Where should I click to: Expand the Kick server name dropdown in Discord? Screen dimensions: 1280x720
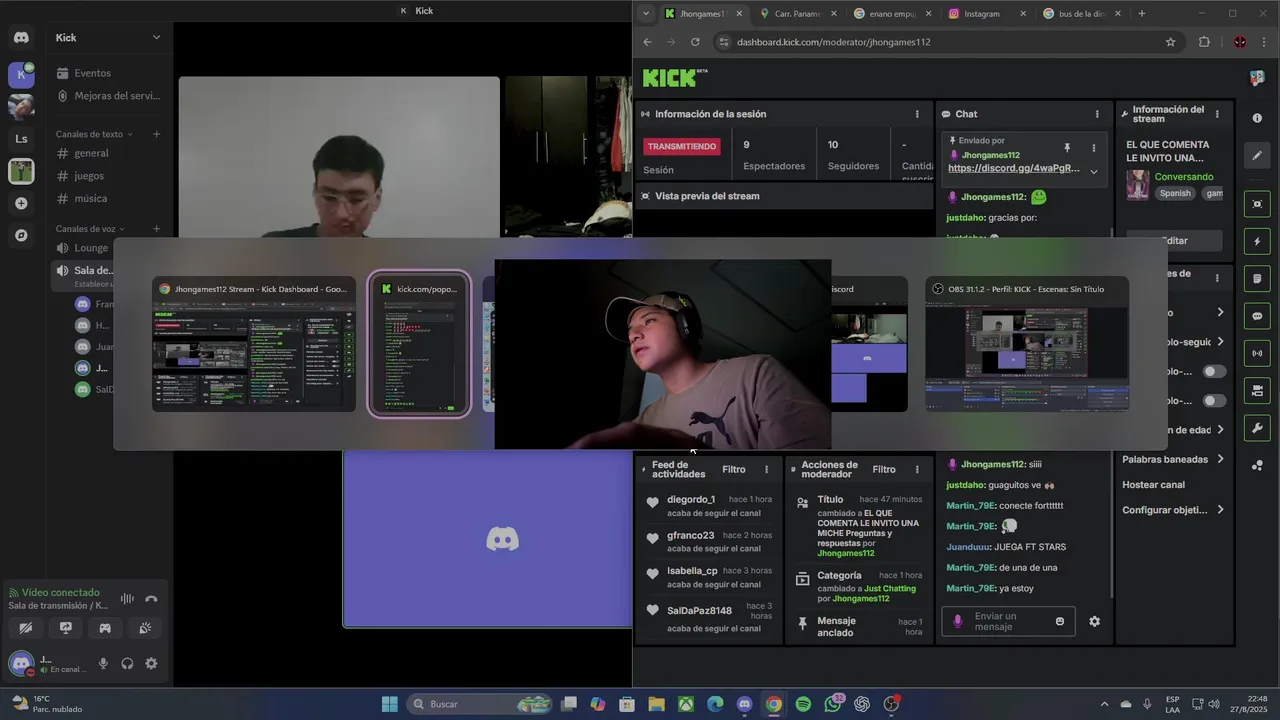156,37
